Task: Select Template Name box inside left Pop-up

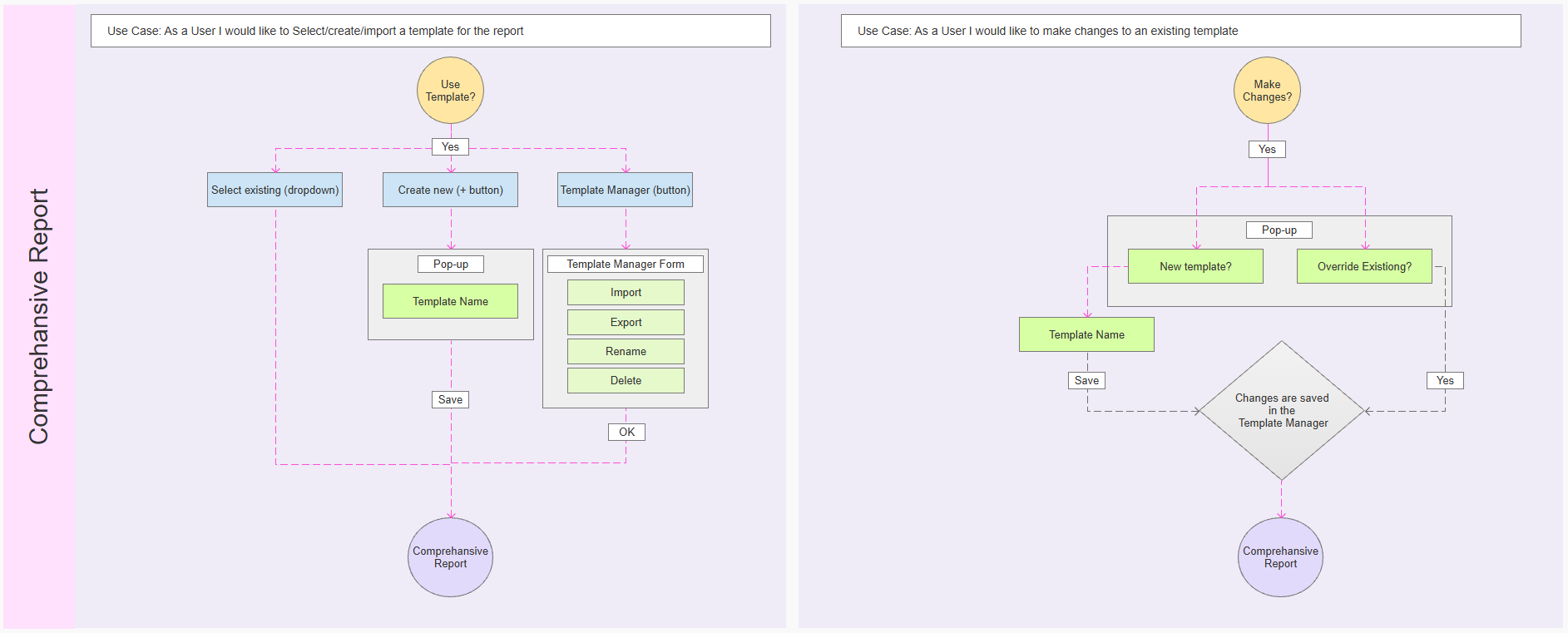Action: (x=451, y=301)
